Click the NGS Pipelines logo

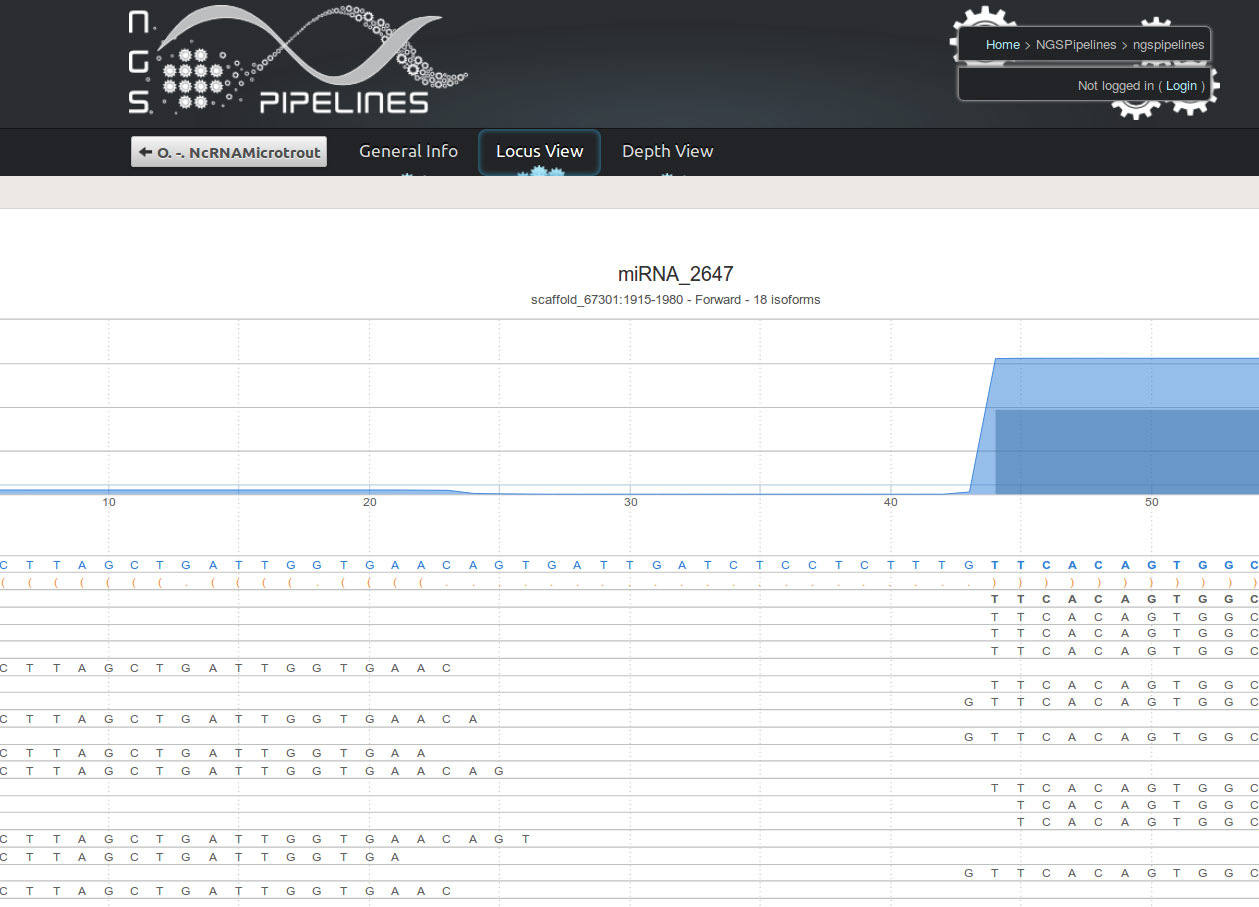[298, 60]
